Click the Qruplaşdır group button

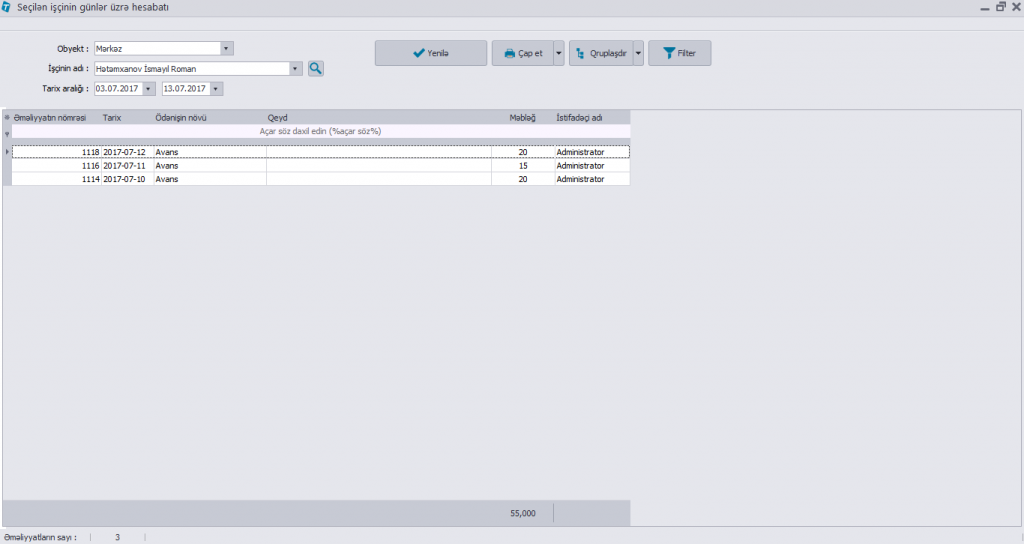pyautogui.click(x=600, y=53)
